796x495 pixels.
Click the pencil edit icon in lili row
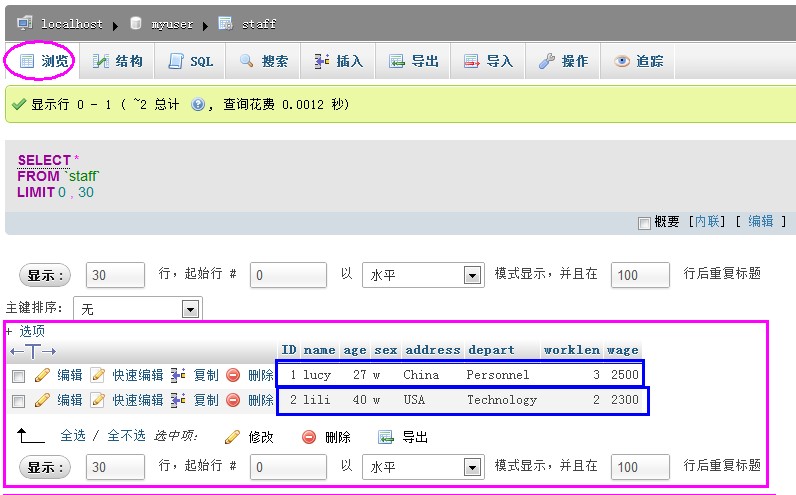[42, 400]
